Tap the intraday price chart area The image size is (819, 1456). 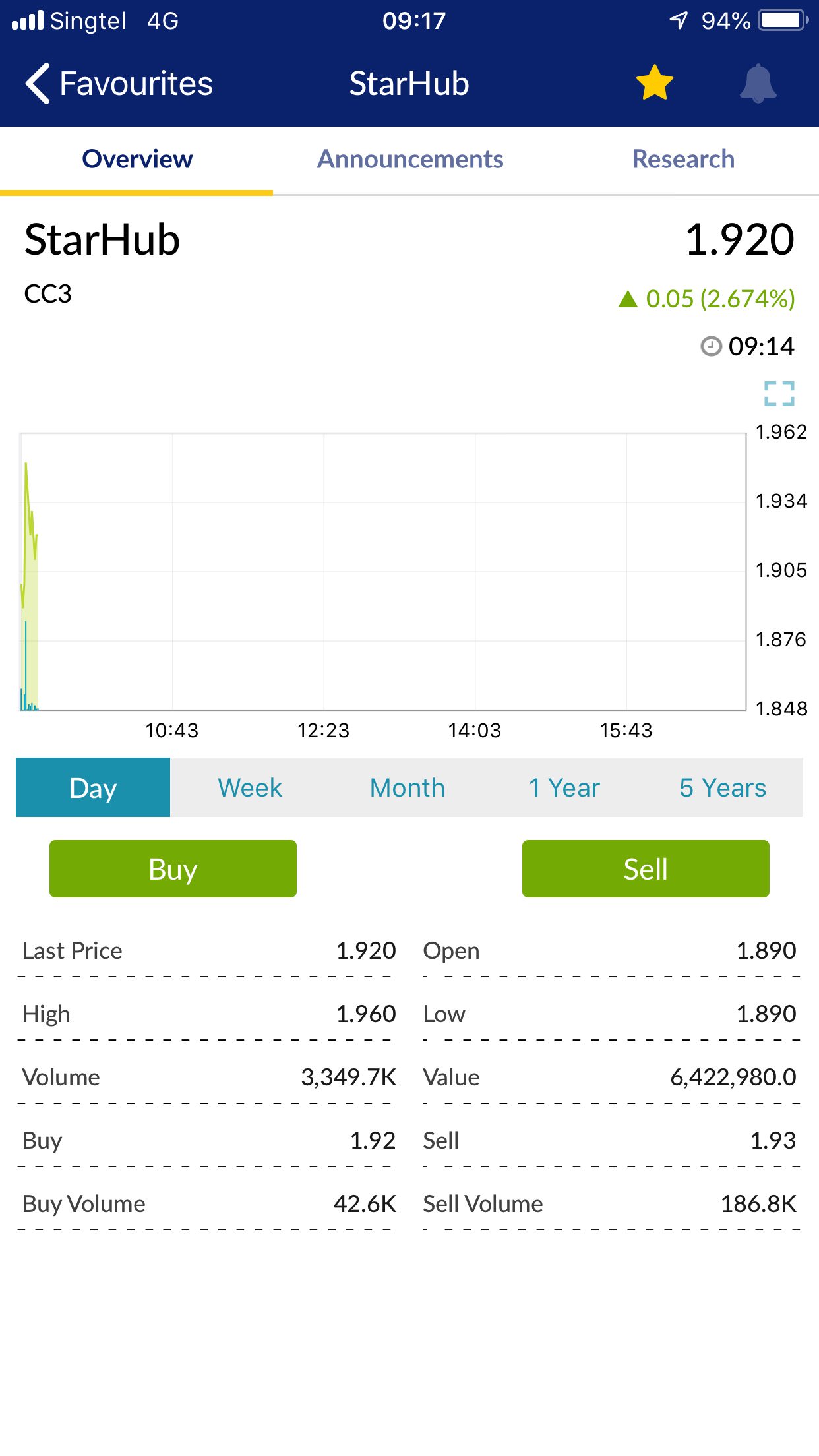[x=382, y=571]
